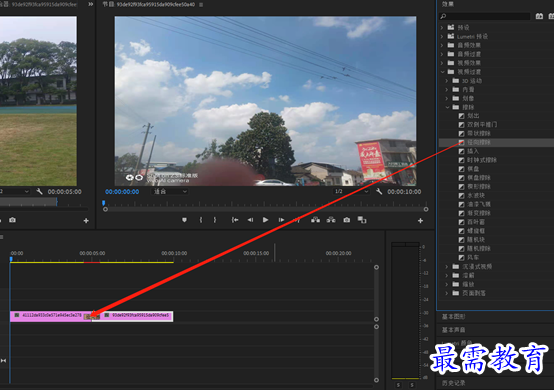The image size is (554, 390).
Task: Expand the 缩放 folder
Action: [x=447, y=284]
